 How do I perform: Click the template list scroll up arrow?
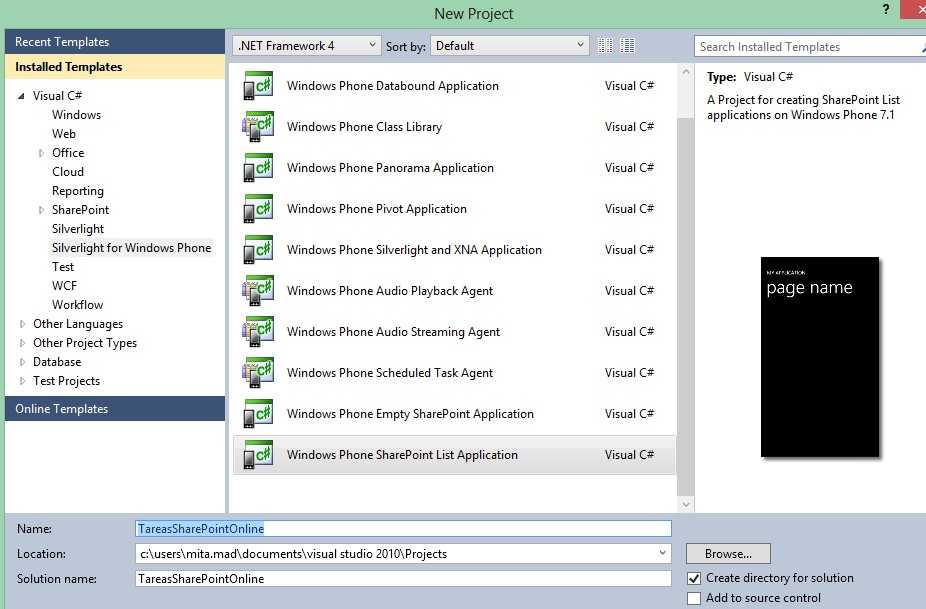point(686,71)
